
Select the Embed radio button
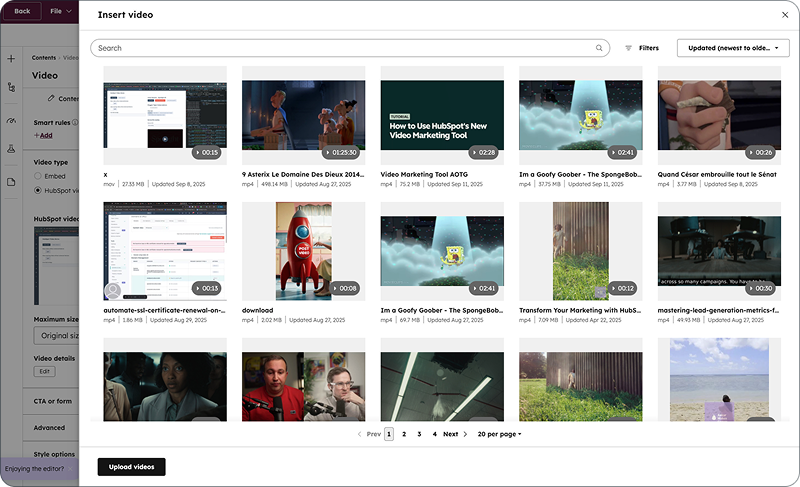[x=38, y=176]
